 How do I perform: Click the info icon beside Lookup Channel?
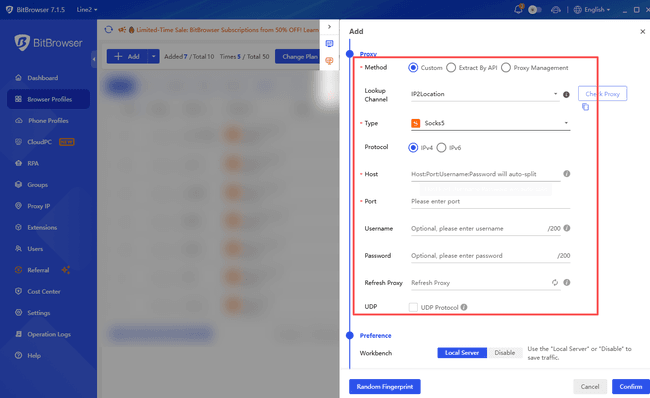[566, 95]
